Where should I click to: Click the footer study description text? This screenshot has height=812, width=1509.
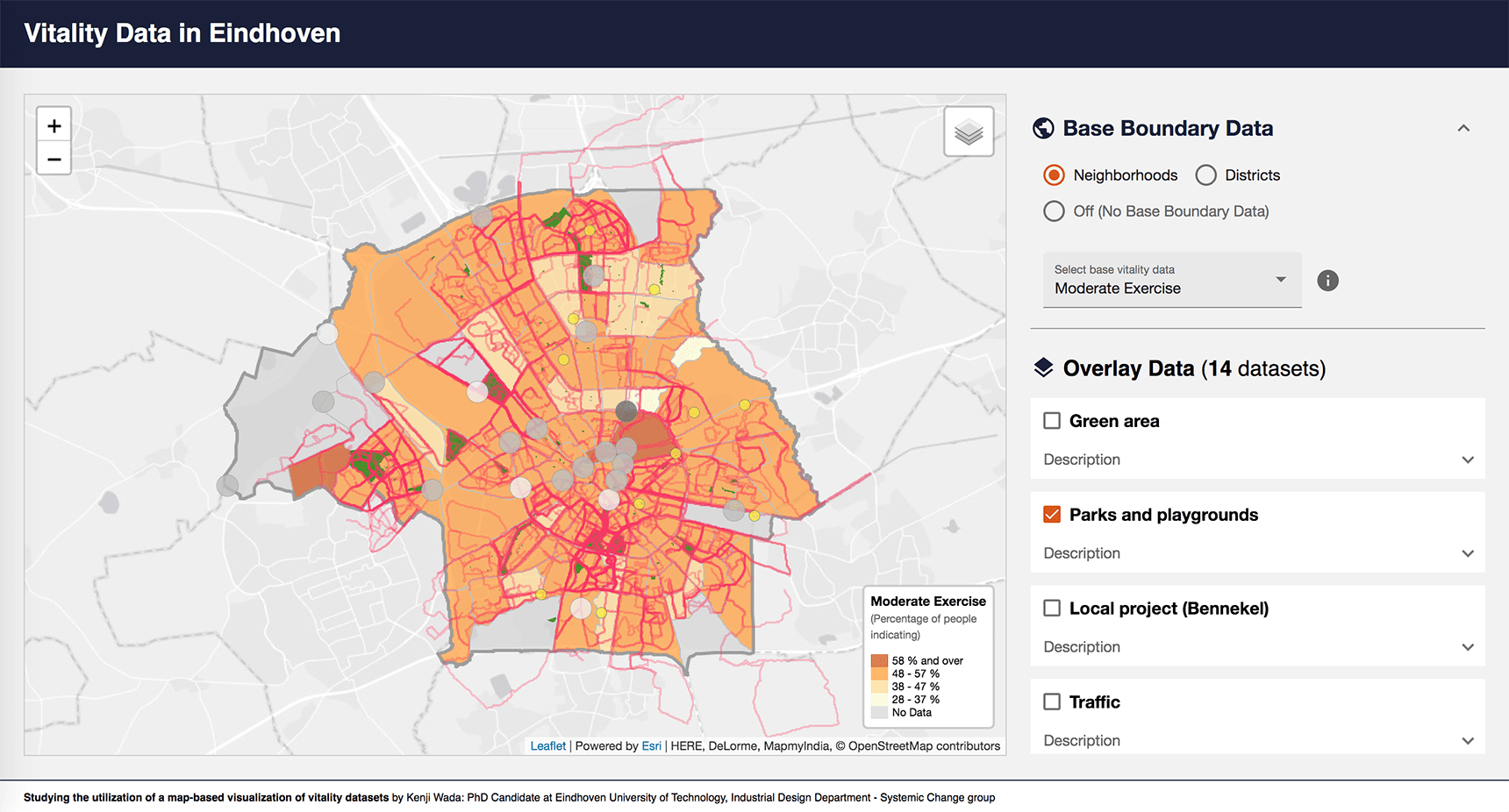[x=509, y=798]
